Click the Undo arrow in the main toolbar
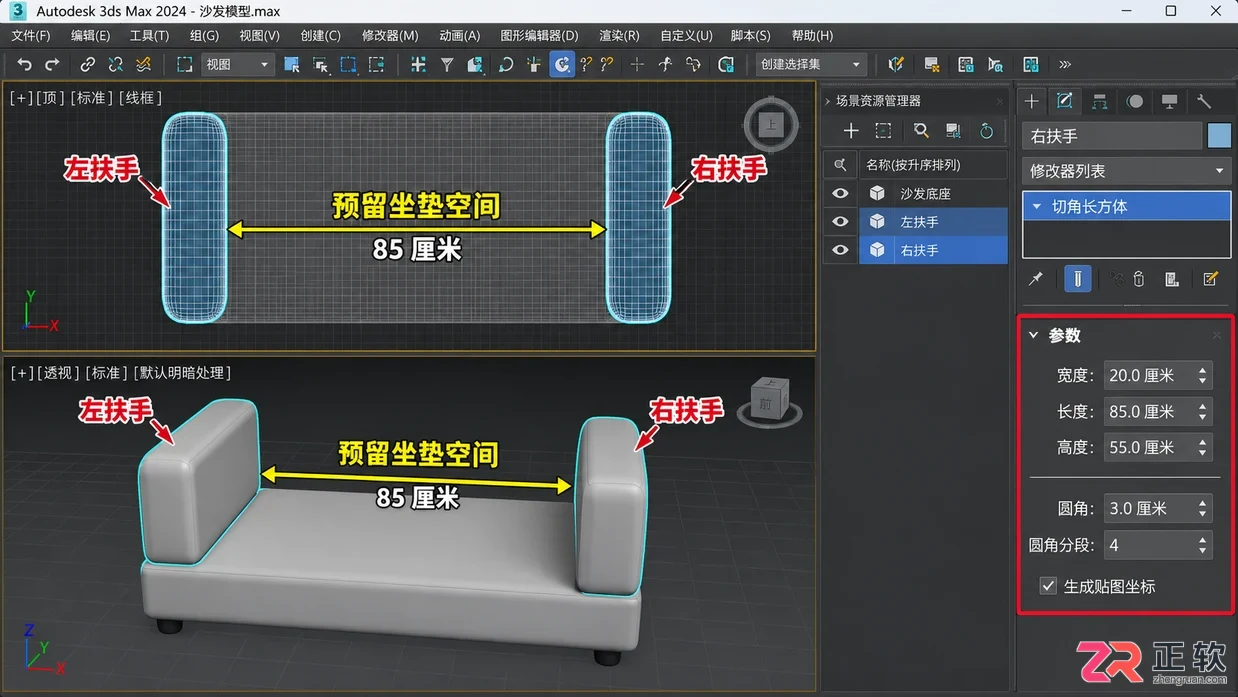Viewport: 1238px width, 697px height. click(25, 64)
